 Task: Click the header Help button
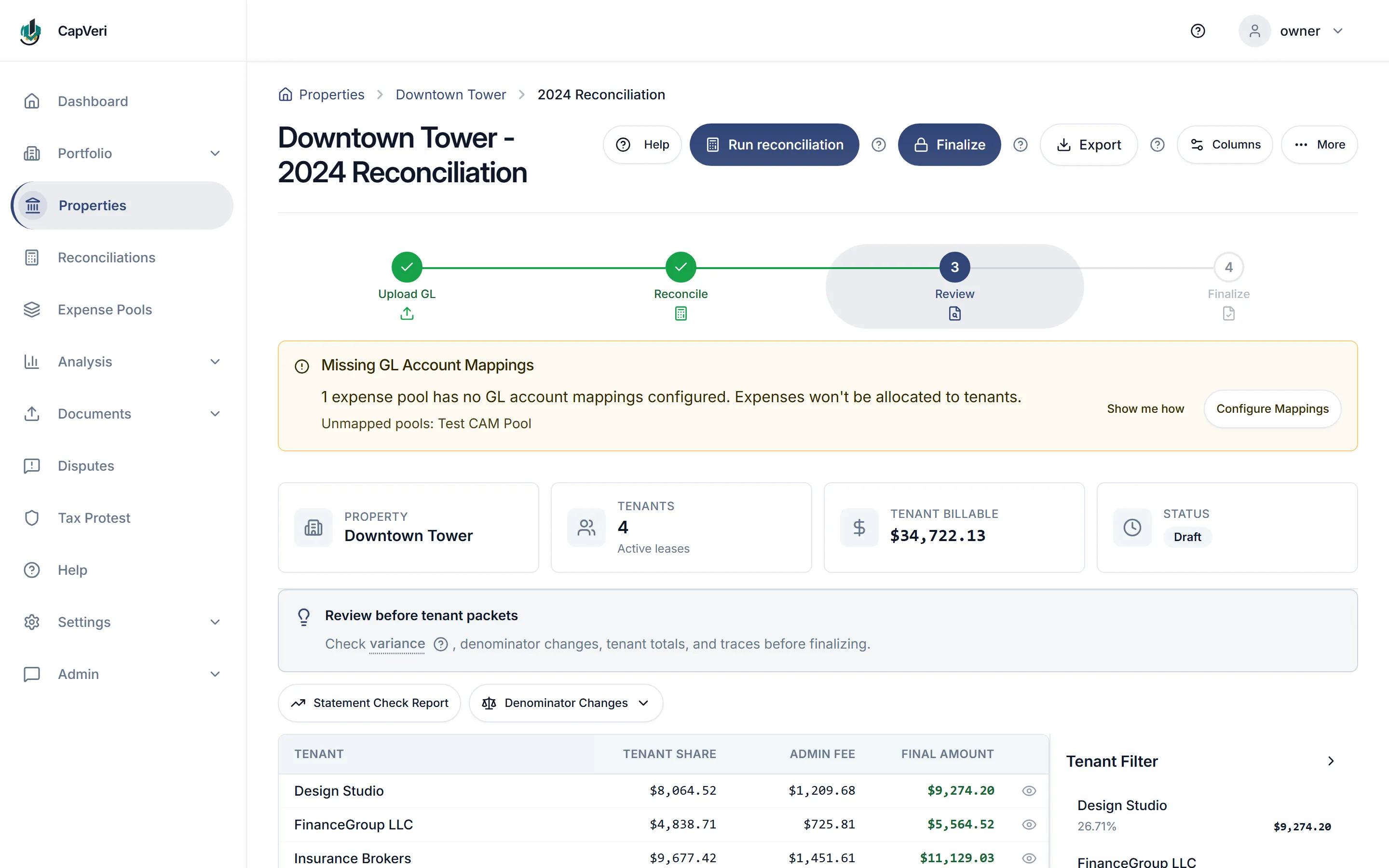pos(642,145)
